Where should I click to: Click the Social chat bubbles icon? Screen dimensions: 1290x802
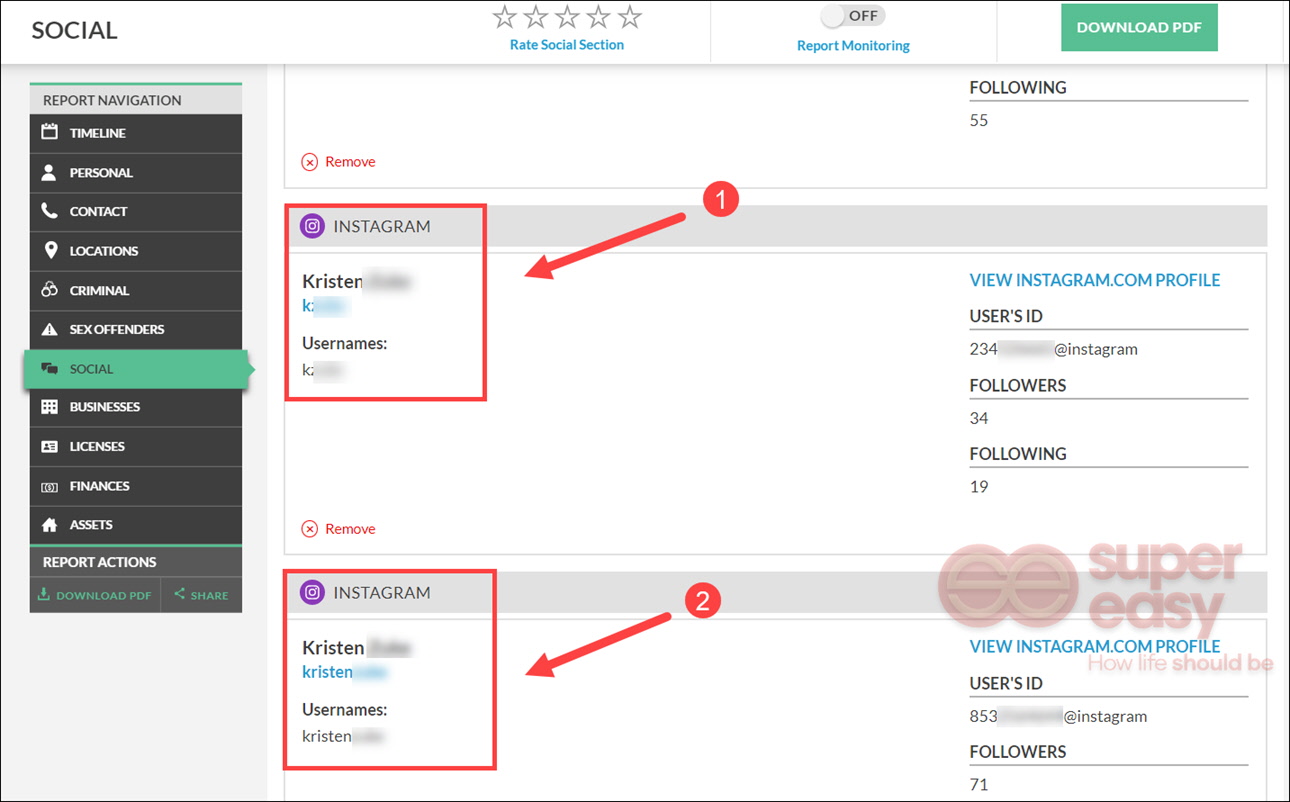click(49, 369)
